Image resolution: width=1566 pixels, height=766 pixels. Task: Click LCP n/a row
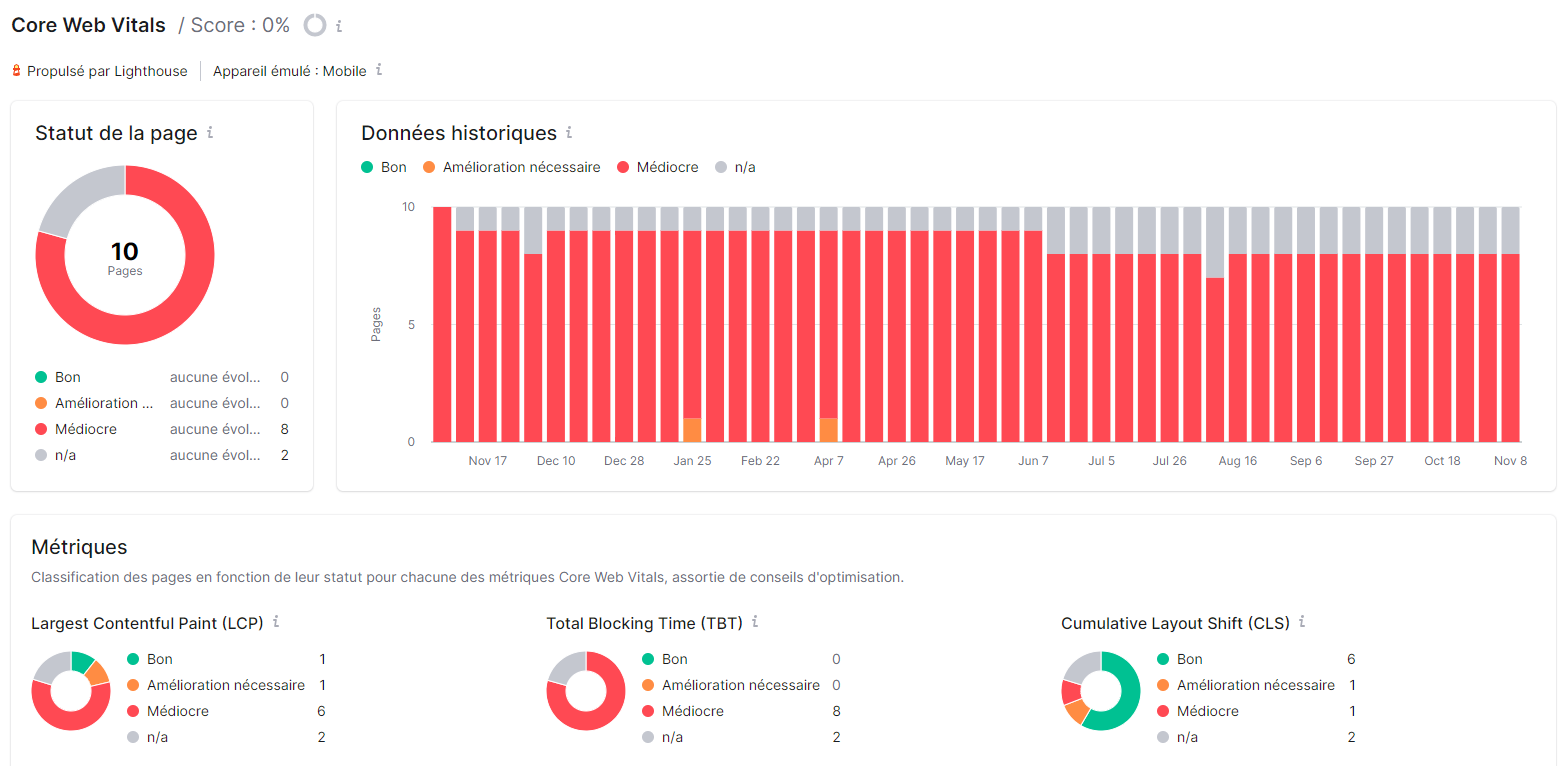227,737
